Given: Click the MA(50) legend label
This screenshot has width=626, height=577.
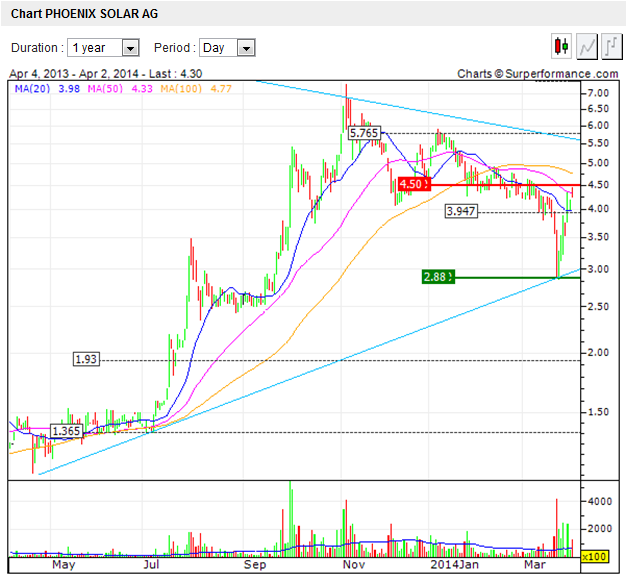Looking at the screenshot, I should (105, 89).
